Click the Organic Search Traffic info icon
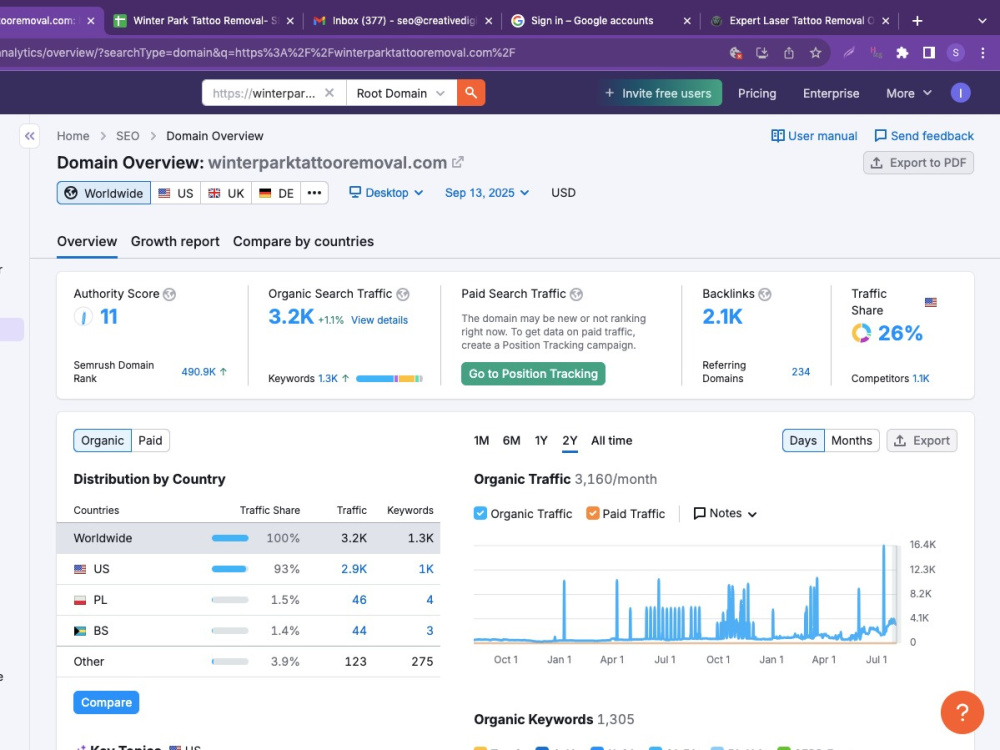1000x750 pixels. click(402, 294)
